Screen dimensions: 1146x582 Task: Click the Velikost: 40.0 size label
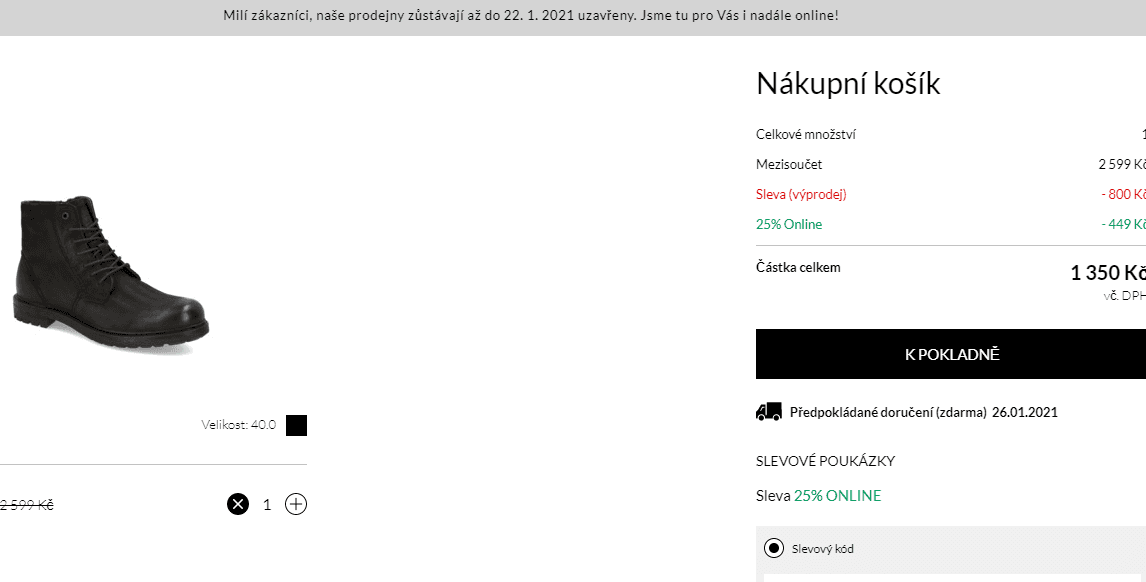point(238,425)
